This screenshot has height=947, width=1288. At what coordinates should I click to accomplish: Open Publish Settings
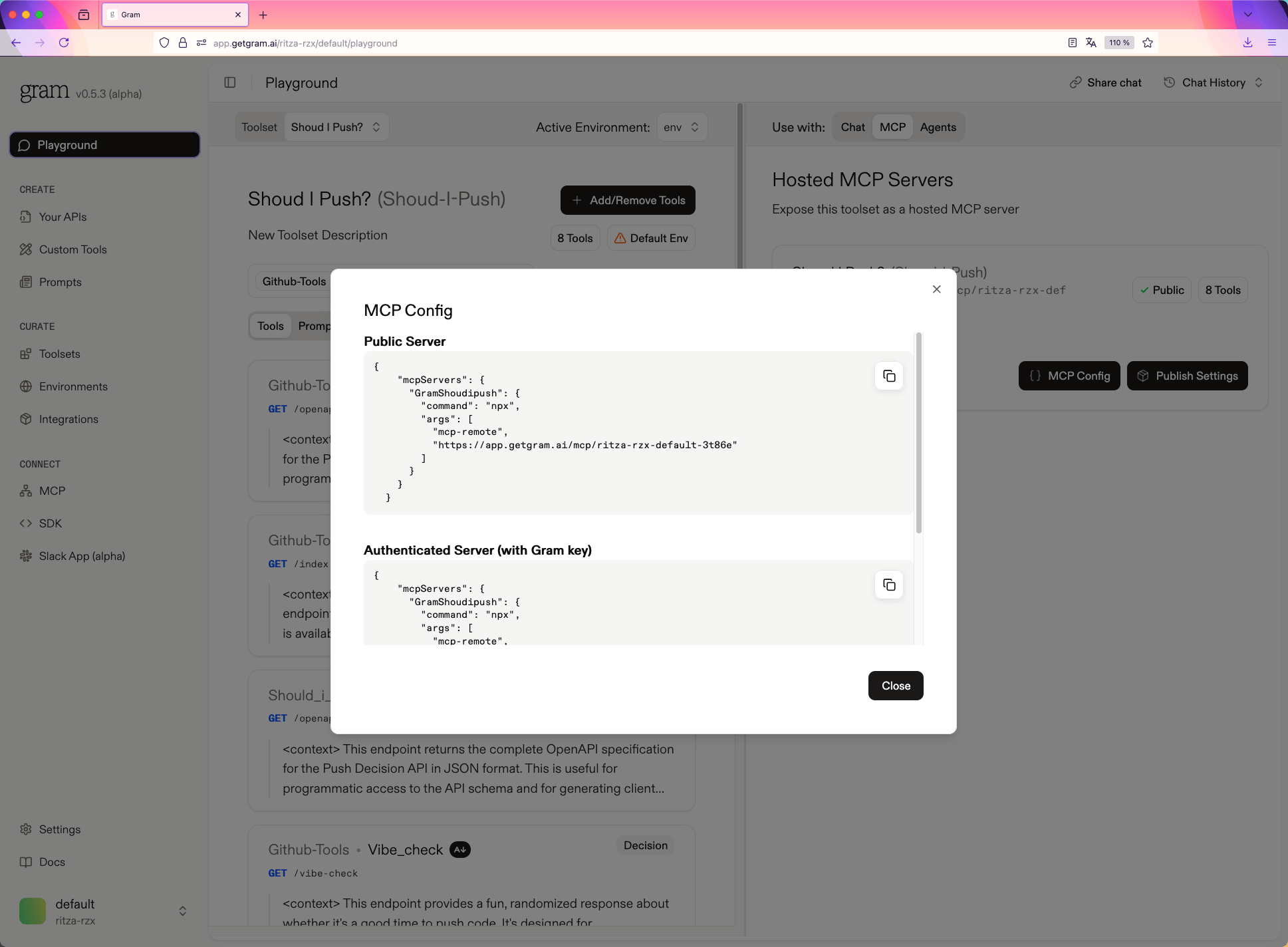click(x=1188, y=376)
